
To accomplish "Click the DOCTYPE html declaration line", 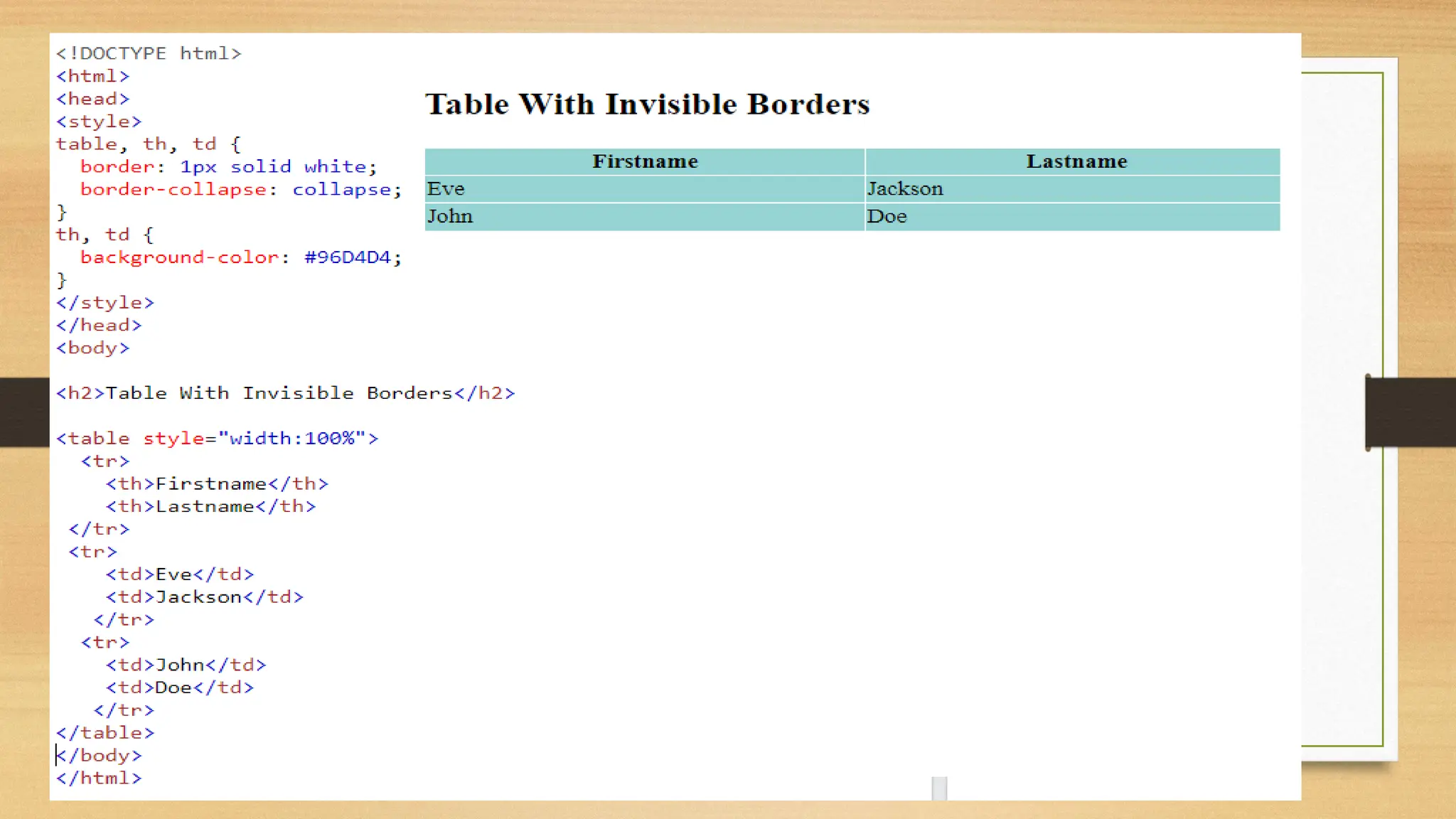I will pos(149,54).
